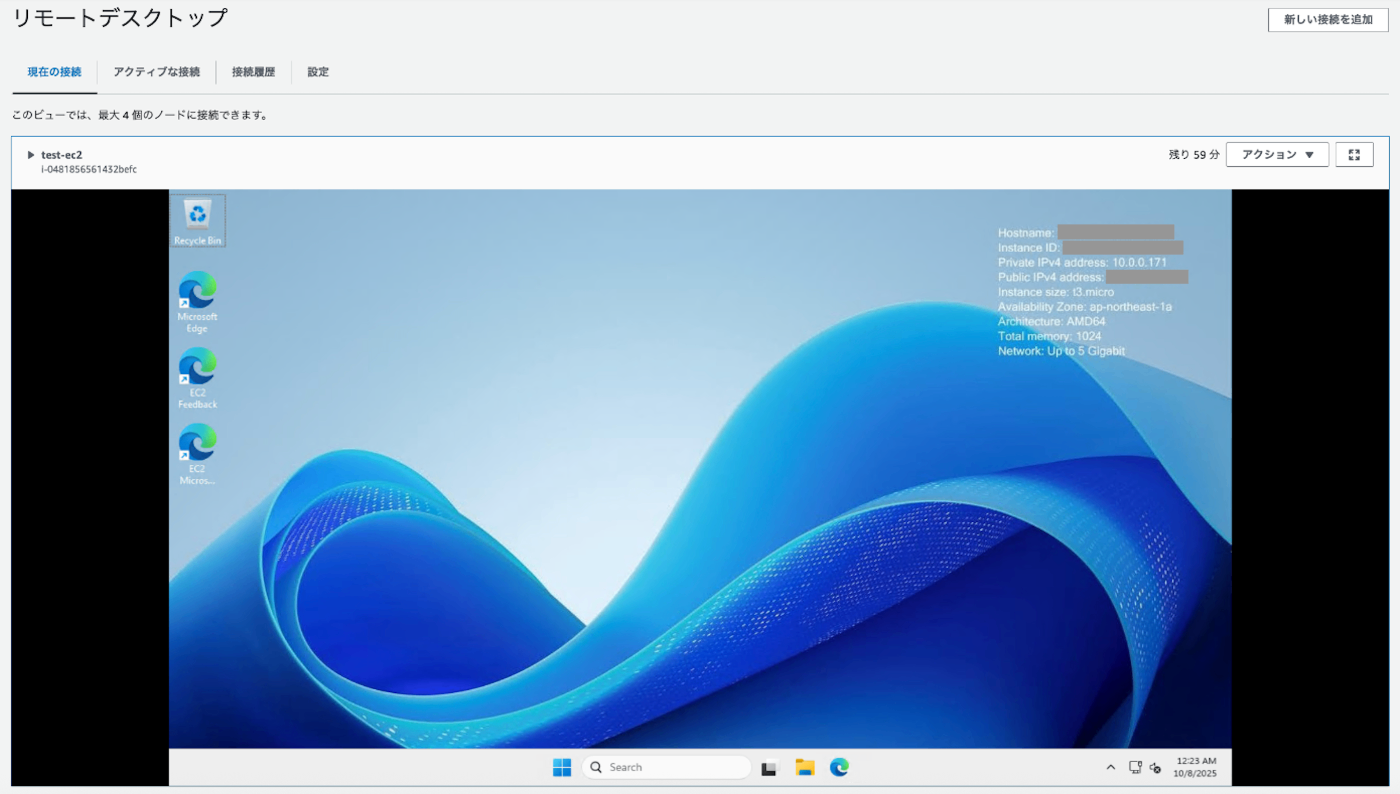
Task: Open Task View in the taskbar
Action: [769, 768]
